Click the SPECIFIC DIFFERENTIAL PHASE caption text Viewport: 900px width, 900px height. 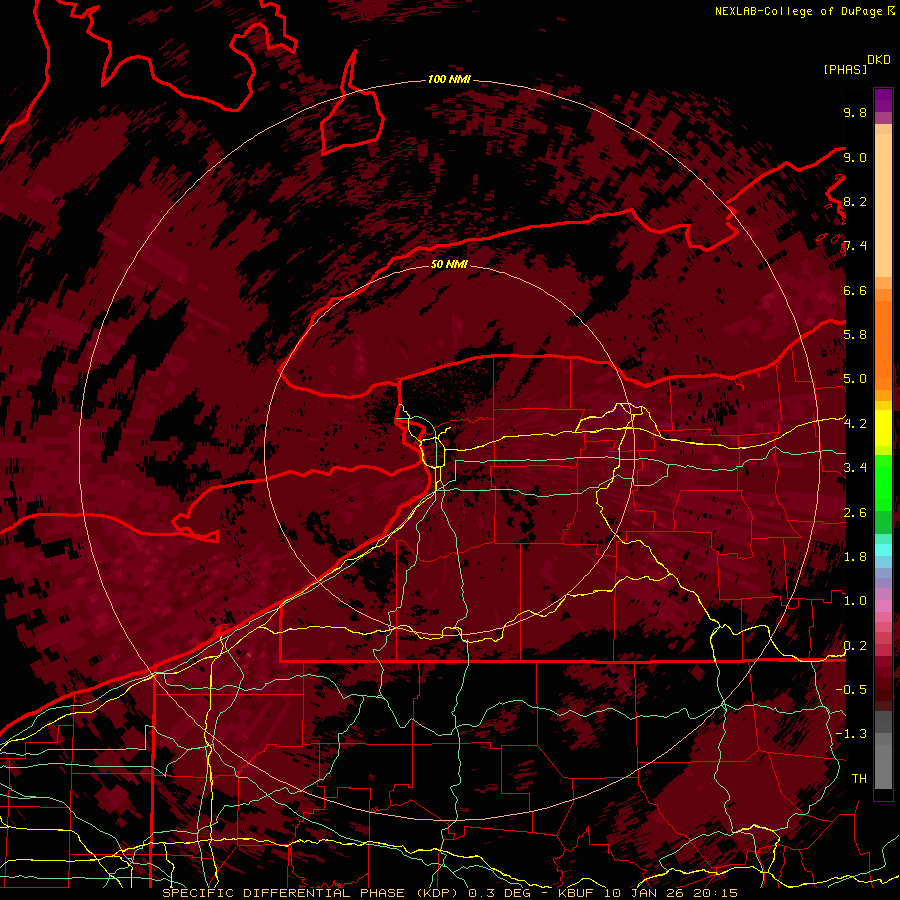tap(282, 893)
